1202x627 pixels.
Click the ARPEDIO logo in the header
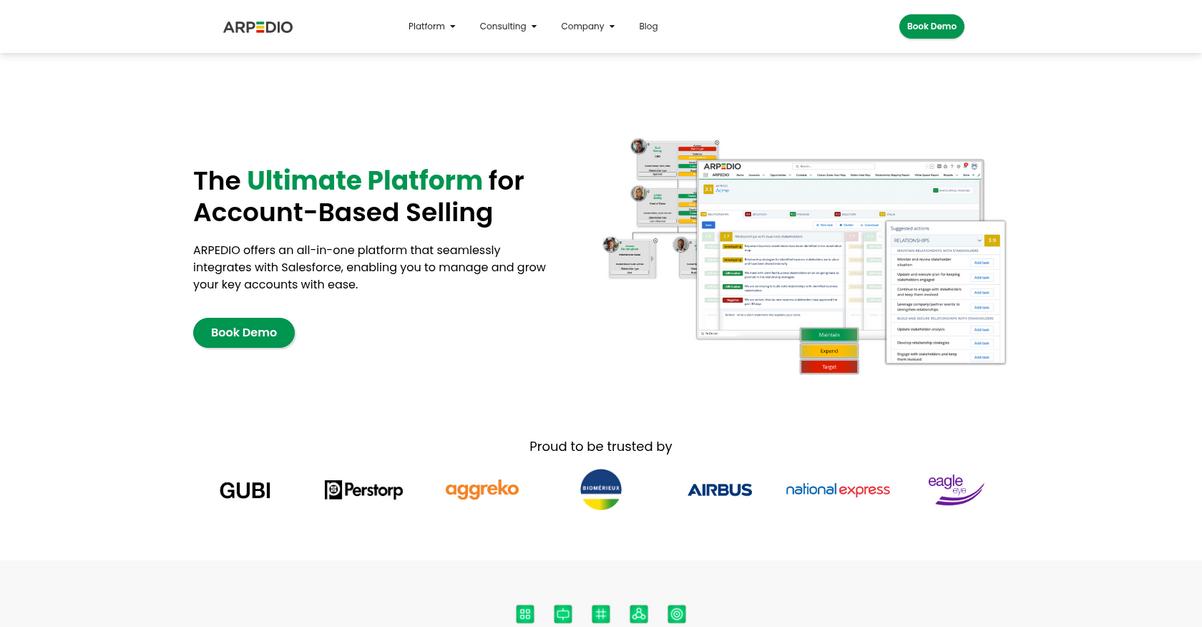258,27
